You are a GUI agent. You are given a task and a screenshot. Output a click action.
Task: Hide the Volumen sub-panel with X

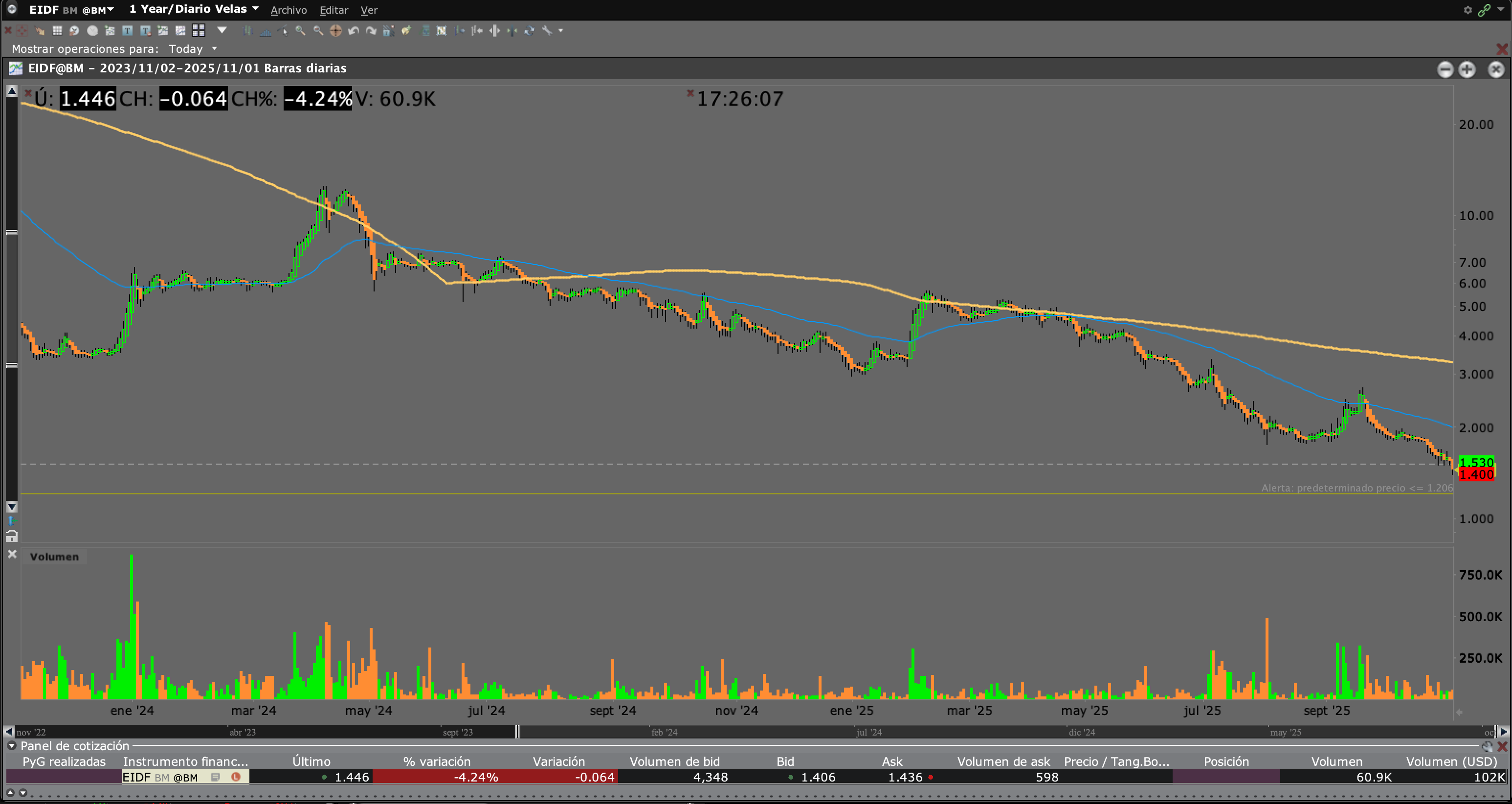(x=12, y=554)
